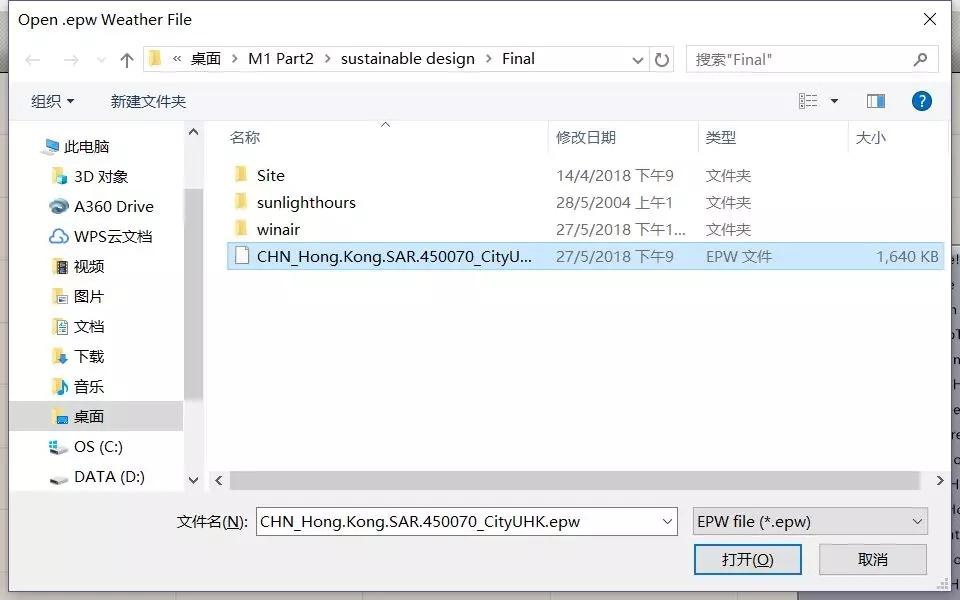Select the Site folder
The image size is (960, 600).
click(271, 176)
